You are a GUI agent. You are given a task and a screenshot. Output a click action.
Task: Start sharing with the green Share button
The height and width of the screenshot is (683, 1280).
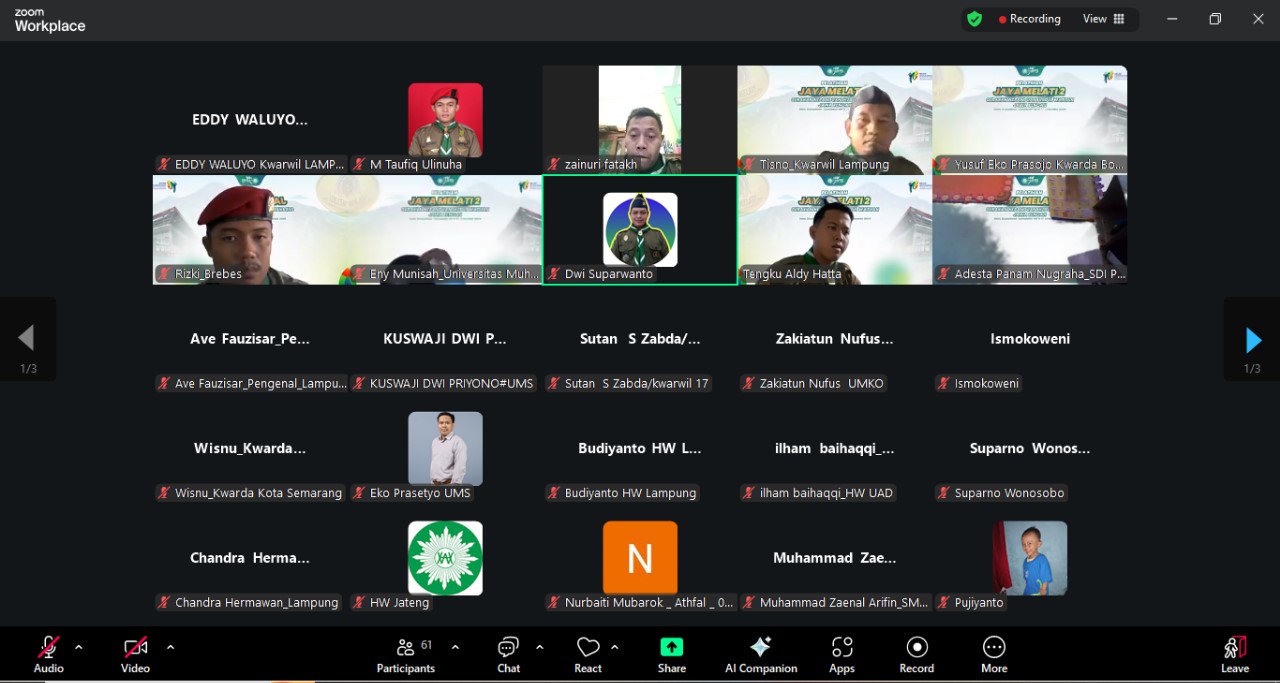tap(671, 654)
